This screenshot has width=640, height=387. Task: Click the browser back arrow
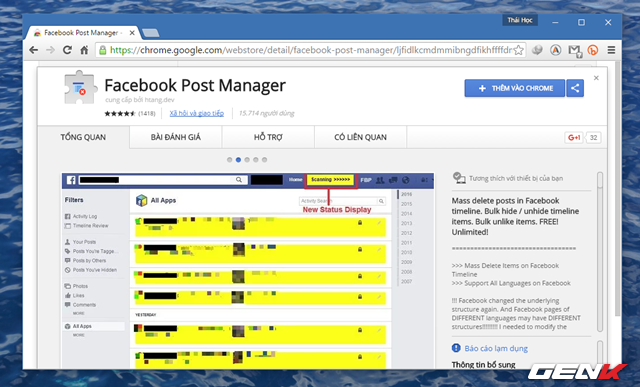33,50
